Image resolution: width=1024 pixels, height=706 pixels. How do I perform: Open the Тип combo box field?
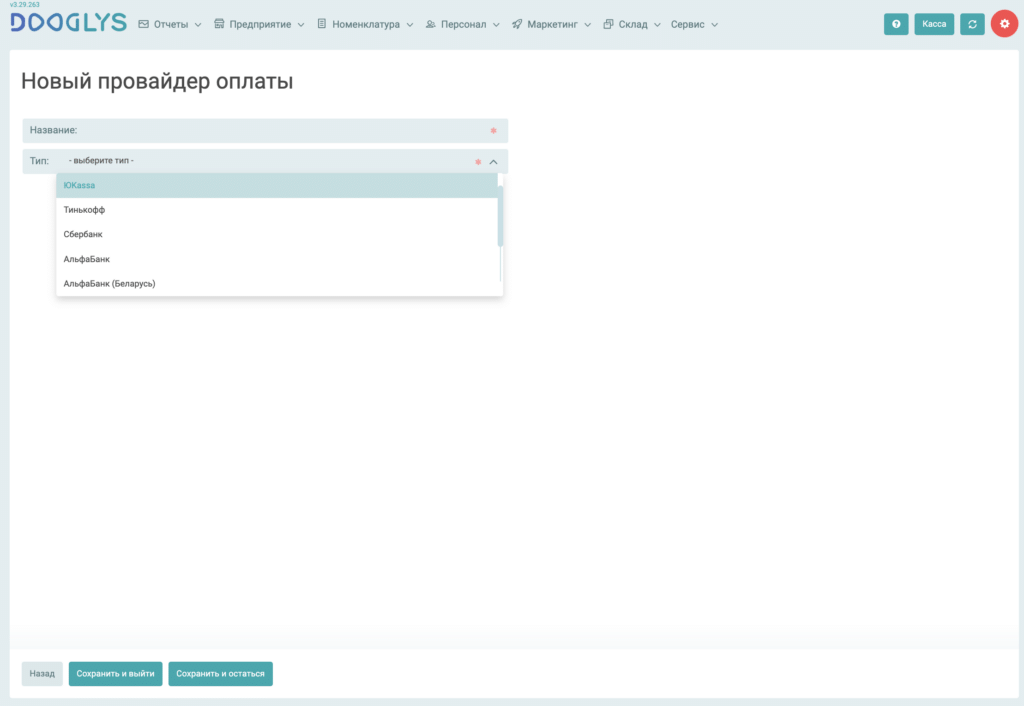265,161
